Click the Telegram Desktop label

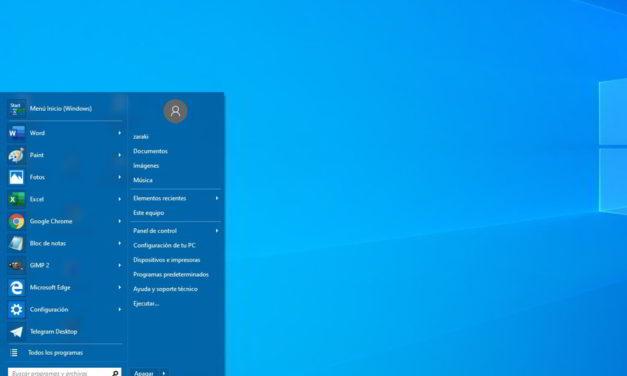[53, 332]
